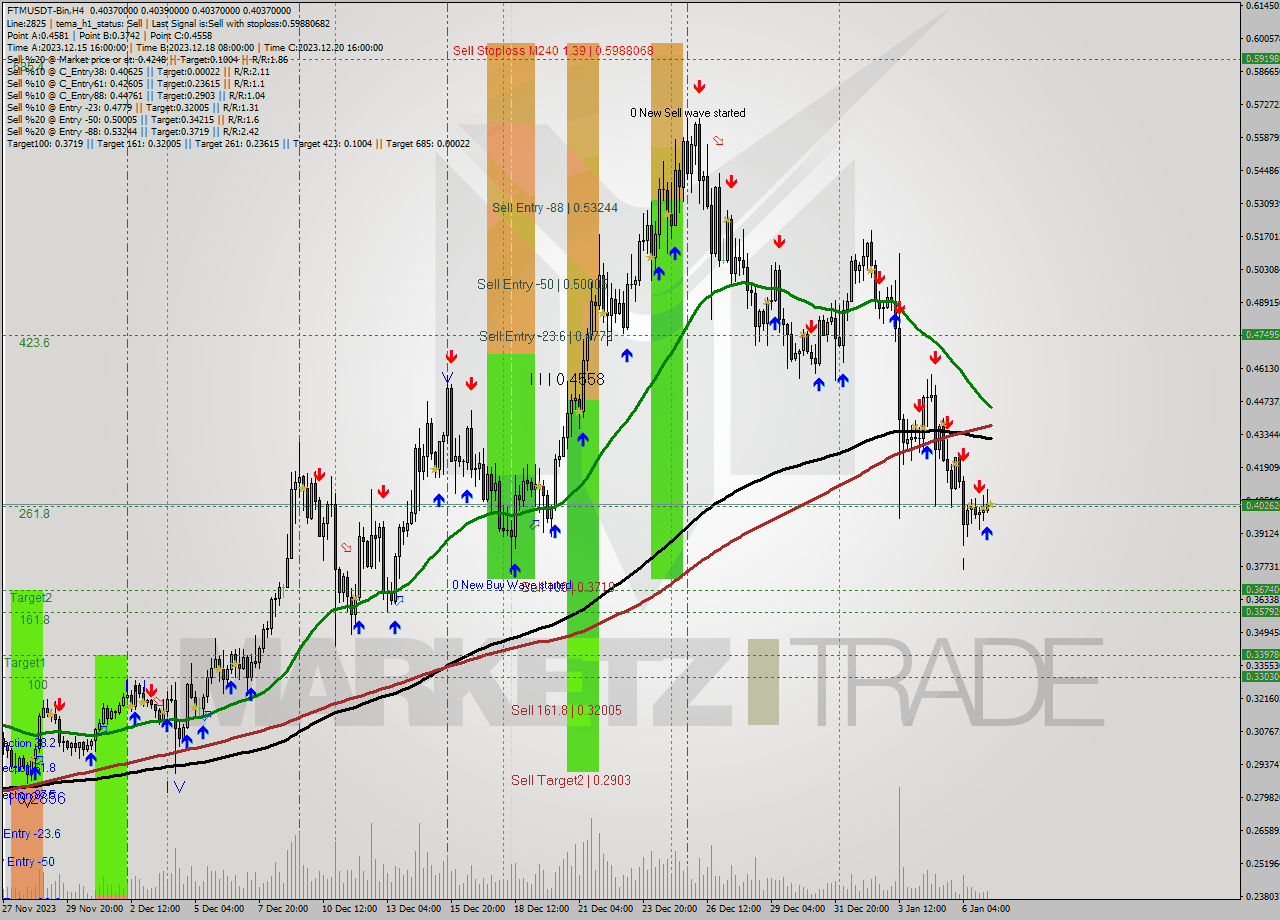Click the '7 Dec 20:00' date axis label
This screenshot has height=920, width=1280.
[x=283, y=909]
